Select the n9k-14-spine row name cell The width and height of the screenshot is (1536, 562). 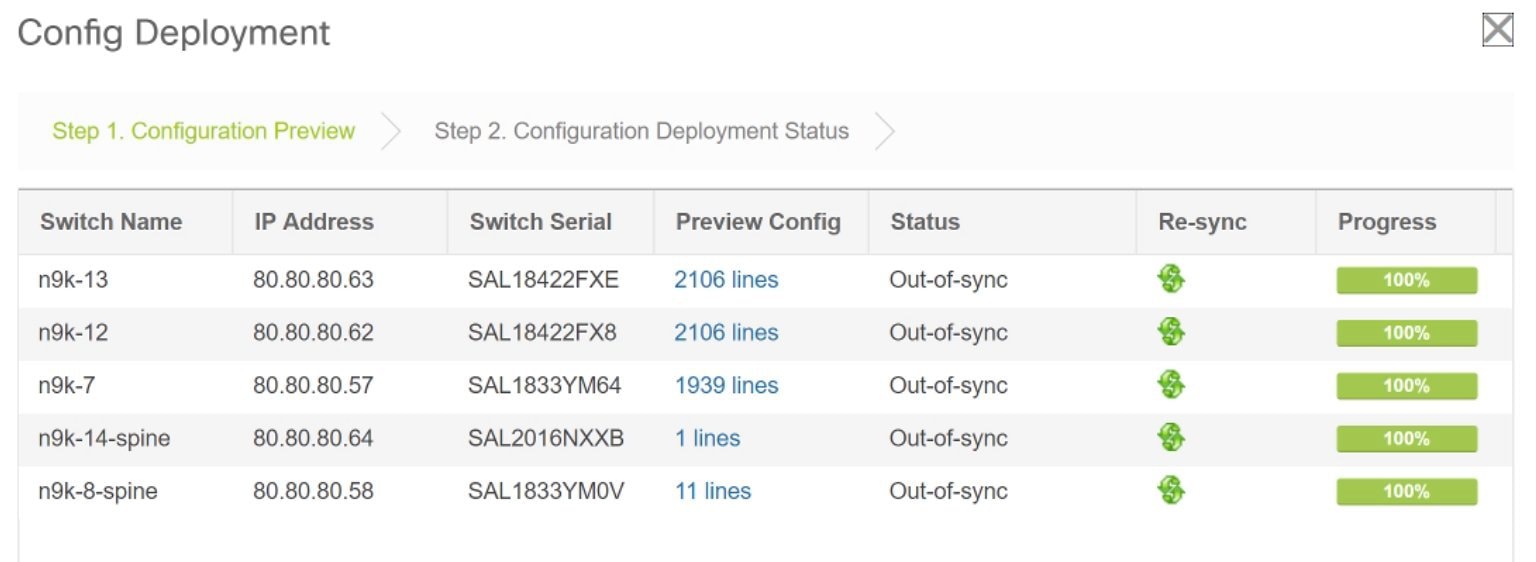[104, 438]
